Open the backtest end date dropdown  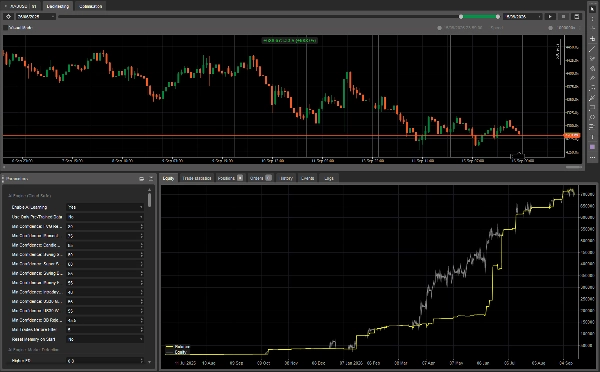click(x=522, y=16)
